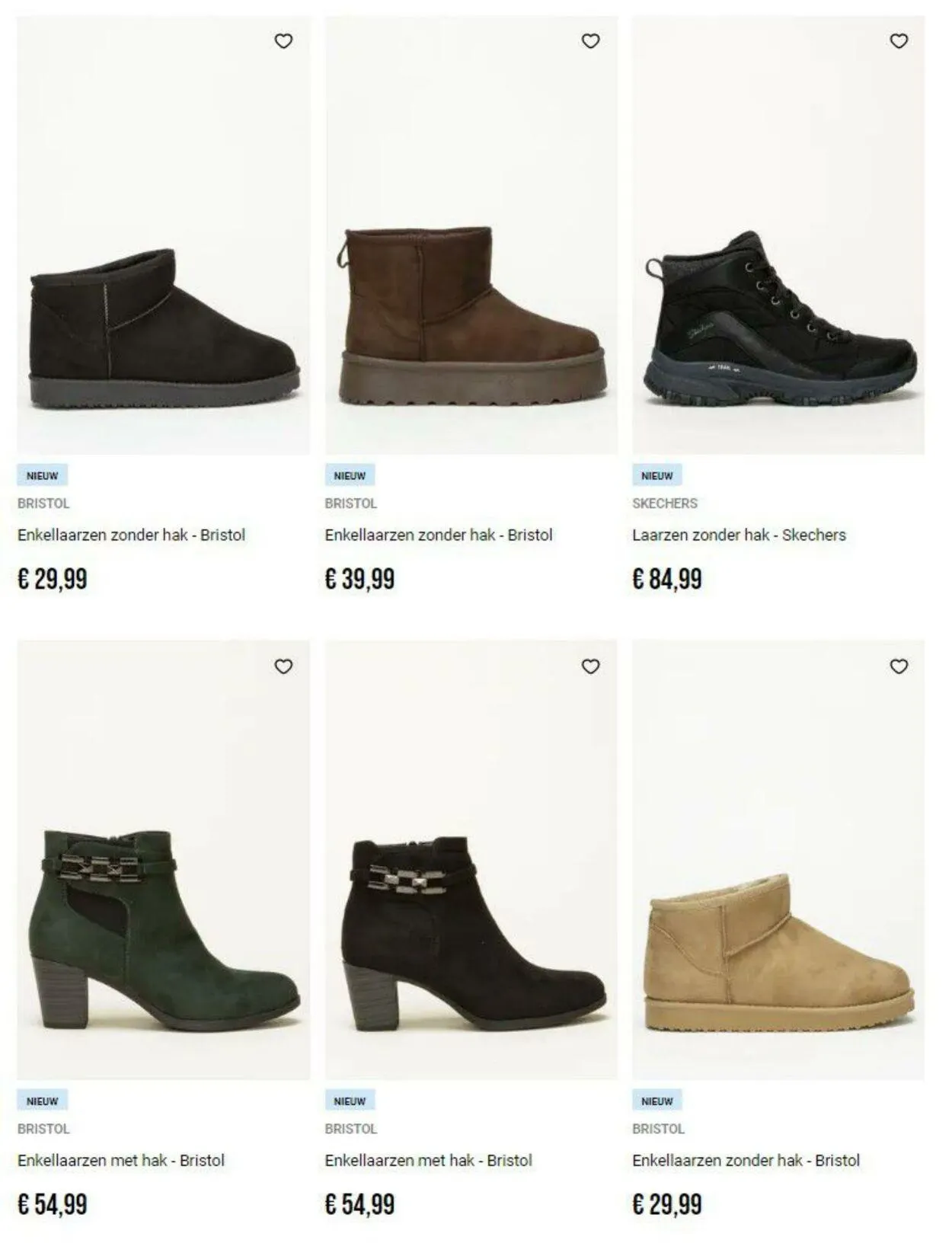Add Skechers black boot to wishlist
The image size is (952, 1256).
(899, 41)
